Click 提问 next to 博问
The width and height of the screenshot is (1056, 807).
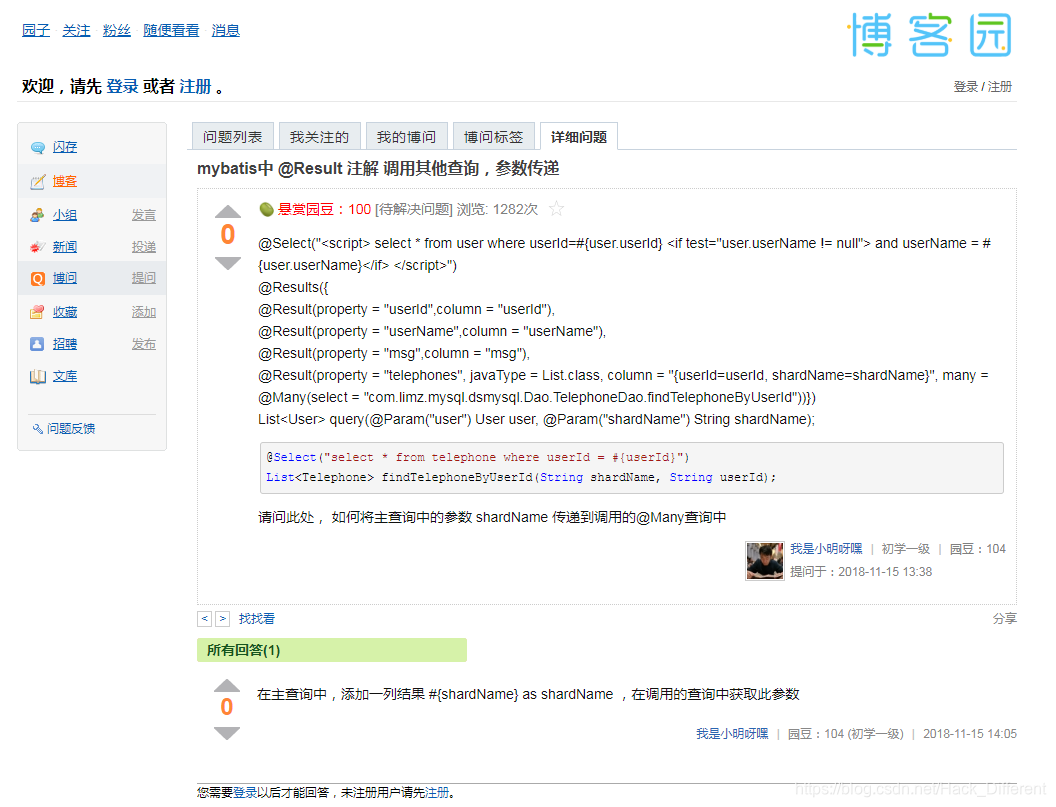[143, 278]
